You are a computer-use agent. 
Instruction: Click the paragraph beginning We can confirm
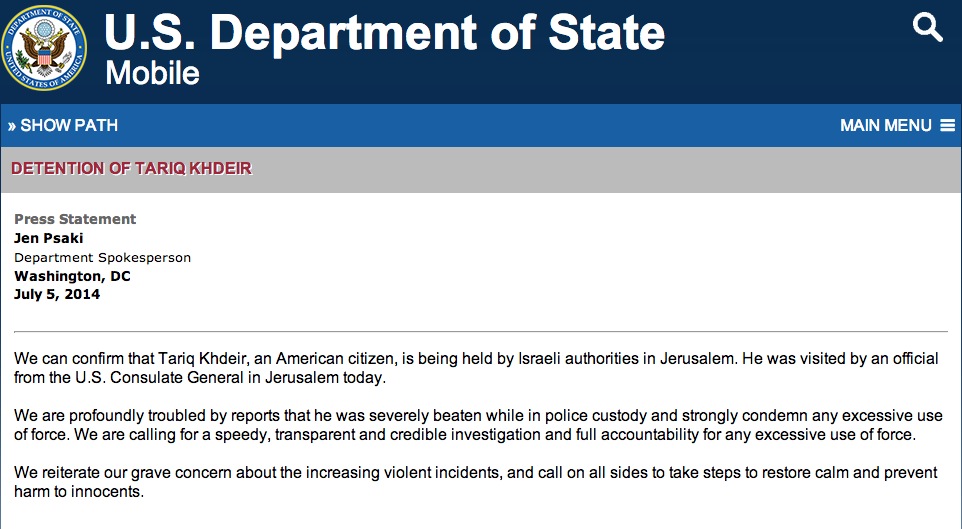tap(476, 368)
